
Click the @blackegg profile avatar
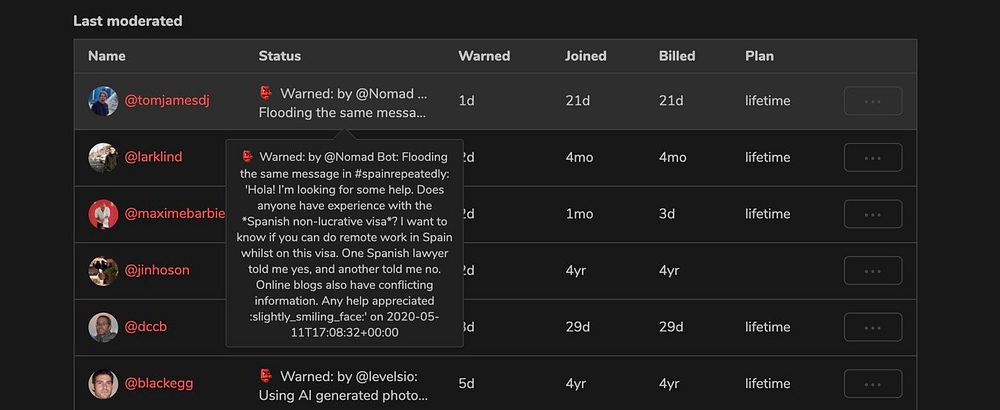103,383
